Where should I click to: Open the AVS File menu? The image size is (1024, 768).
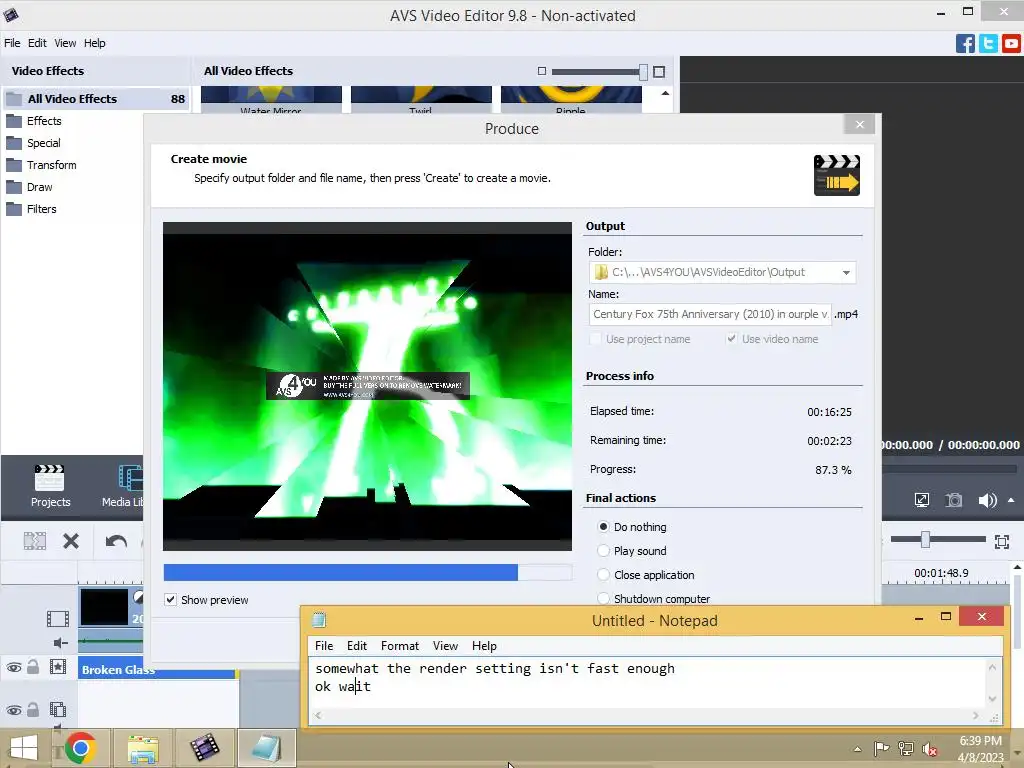(x=12, y=43)
